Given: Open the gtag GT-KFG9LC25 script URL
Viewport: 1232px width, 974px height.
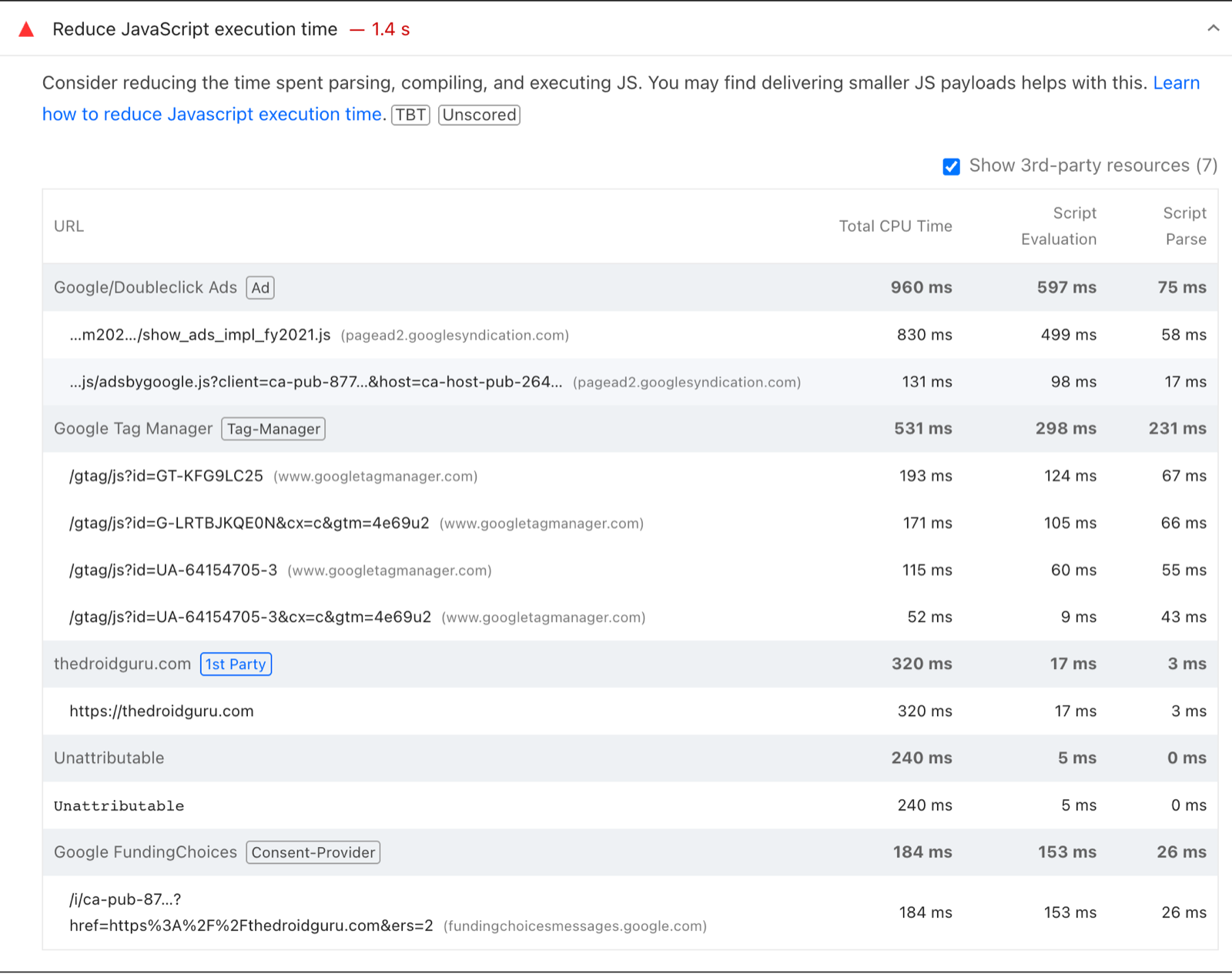Looking at the screenshot, I should pyautogui.click(x=166, y=476).
